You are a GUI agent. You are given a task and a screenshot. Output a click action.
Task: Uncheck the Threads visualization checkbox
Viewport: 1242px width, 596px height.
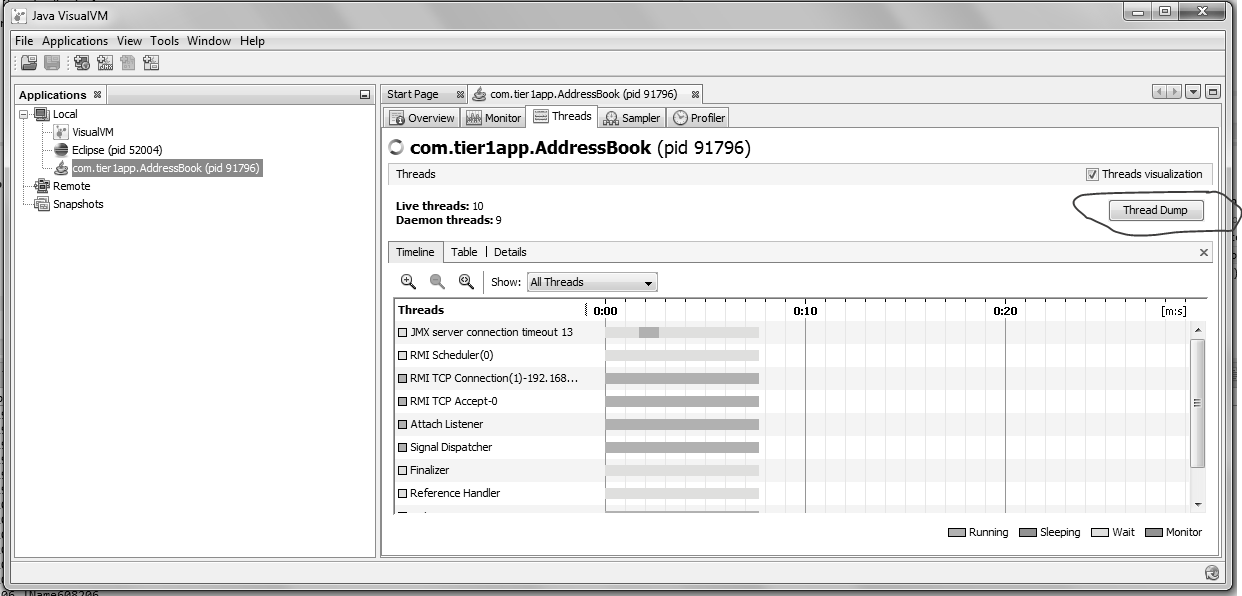click(1092, 174)
